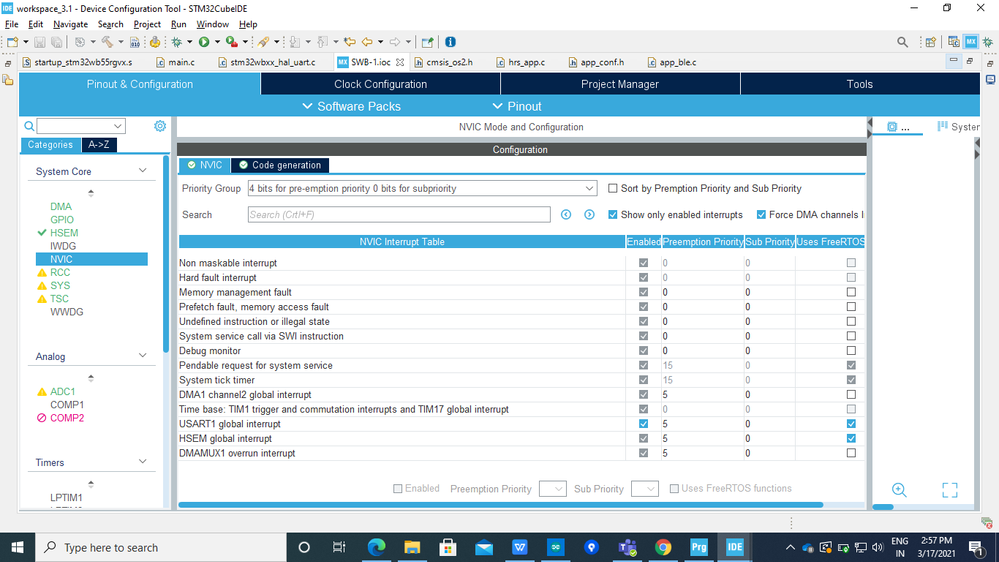Image resolution: width=999 pixels, height=562 pixels.
Task: Click the Pin editor icon in toolbar
Action: (x=428, y=42)
